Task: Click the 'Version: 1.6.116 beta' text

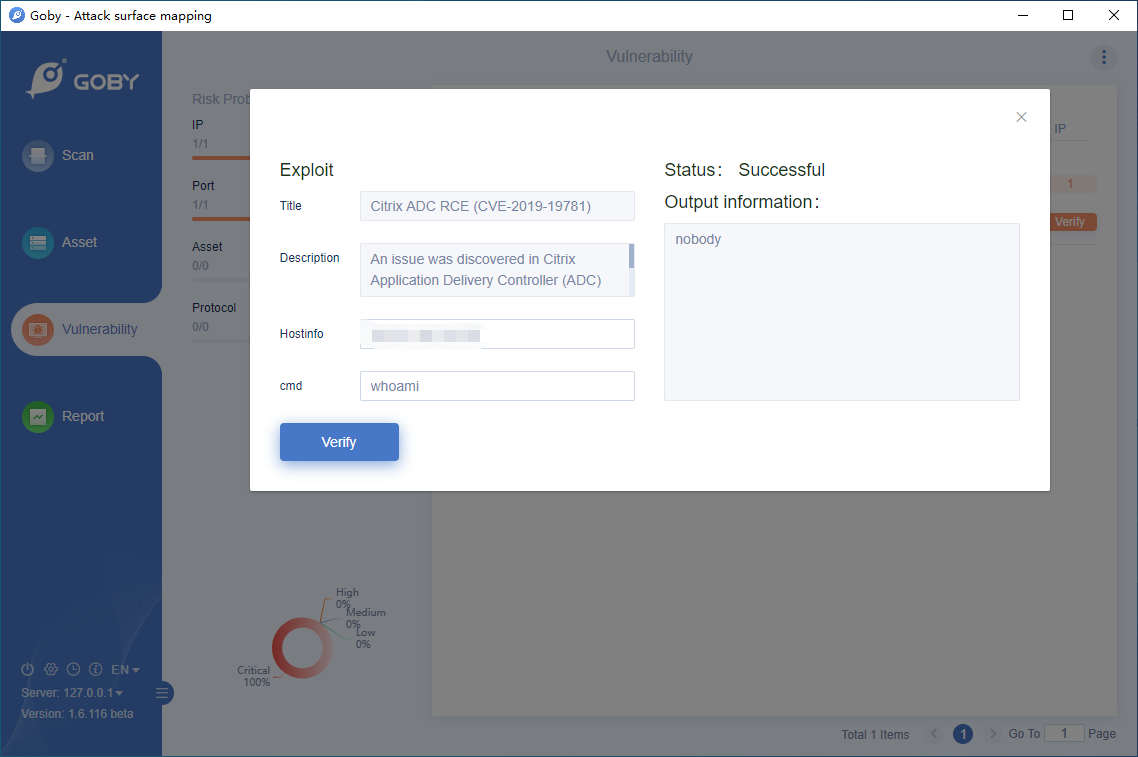Action: [77, 714]
